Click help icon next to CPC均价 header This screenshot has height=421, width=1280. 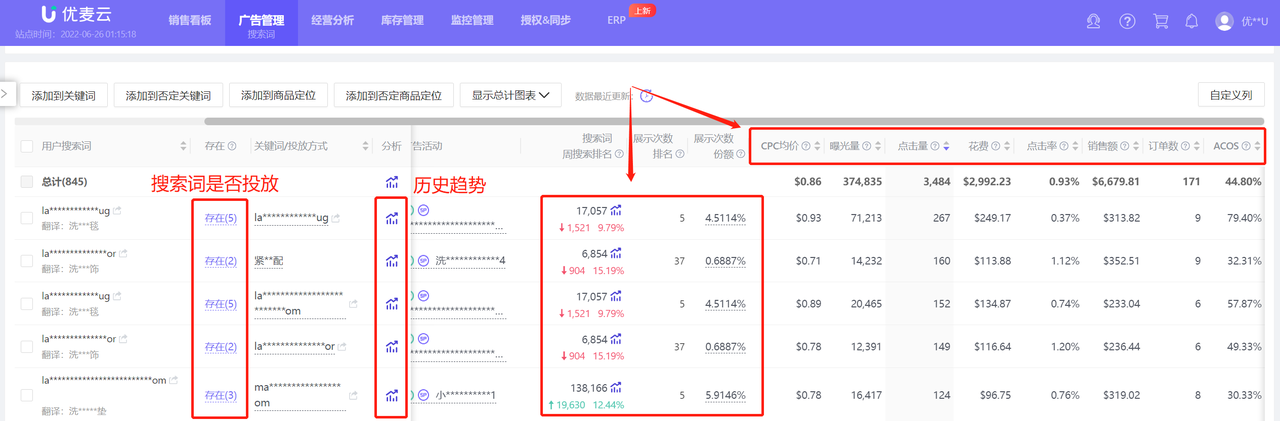coord(804,146)
